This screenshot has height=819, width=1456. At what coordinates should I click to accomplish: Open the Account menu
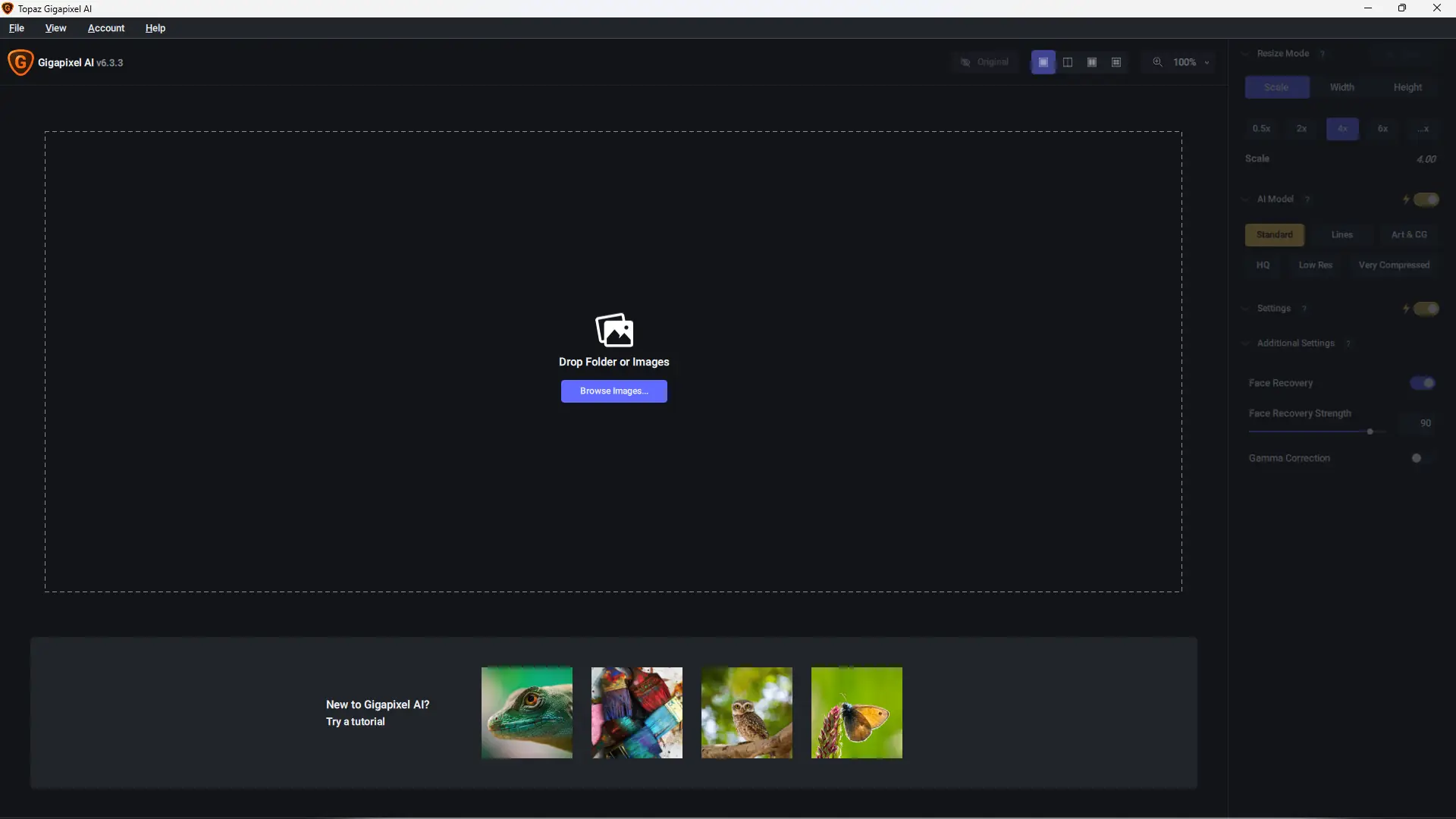[106, 28]
